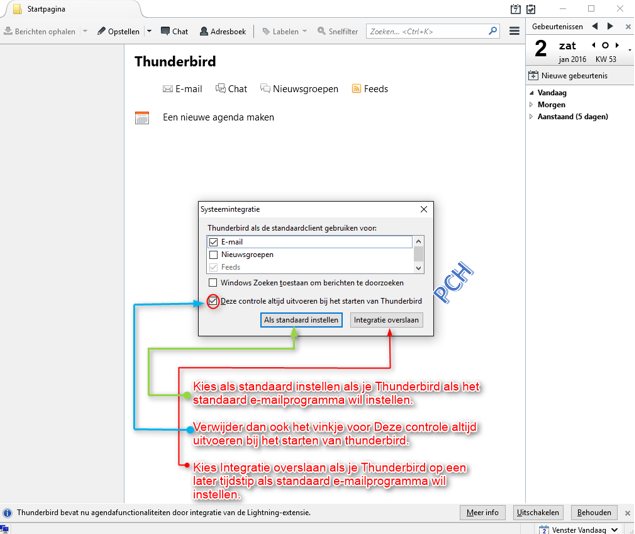The height and width of the screenshot is (534, 635).
Task: Close the Gebeurtenissen pane
Action: (628, 27)
